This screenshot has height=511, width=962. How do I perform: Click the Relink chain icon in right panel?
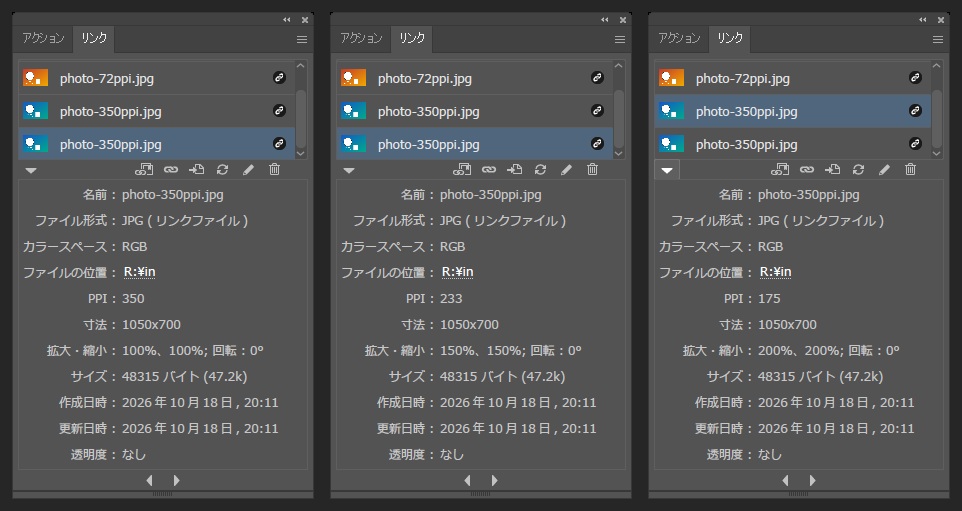806,169
